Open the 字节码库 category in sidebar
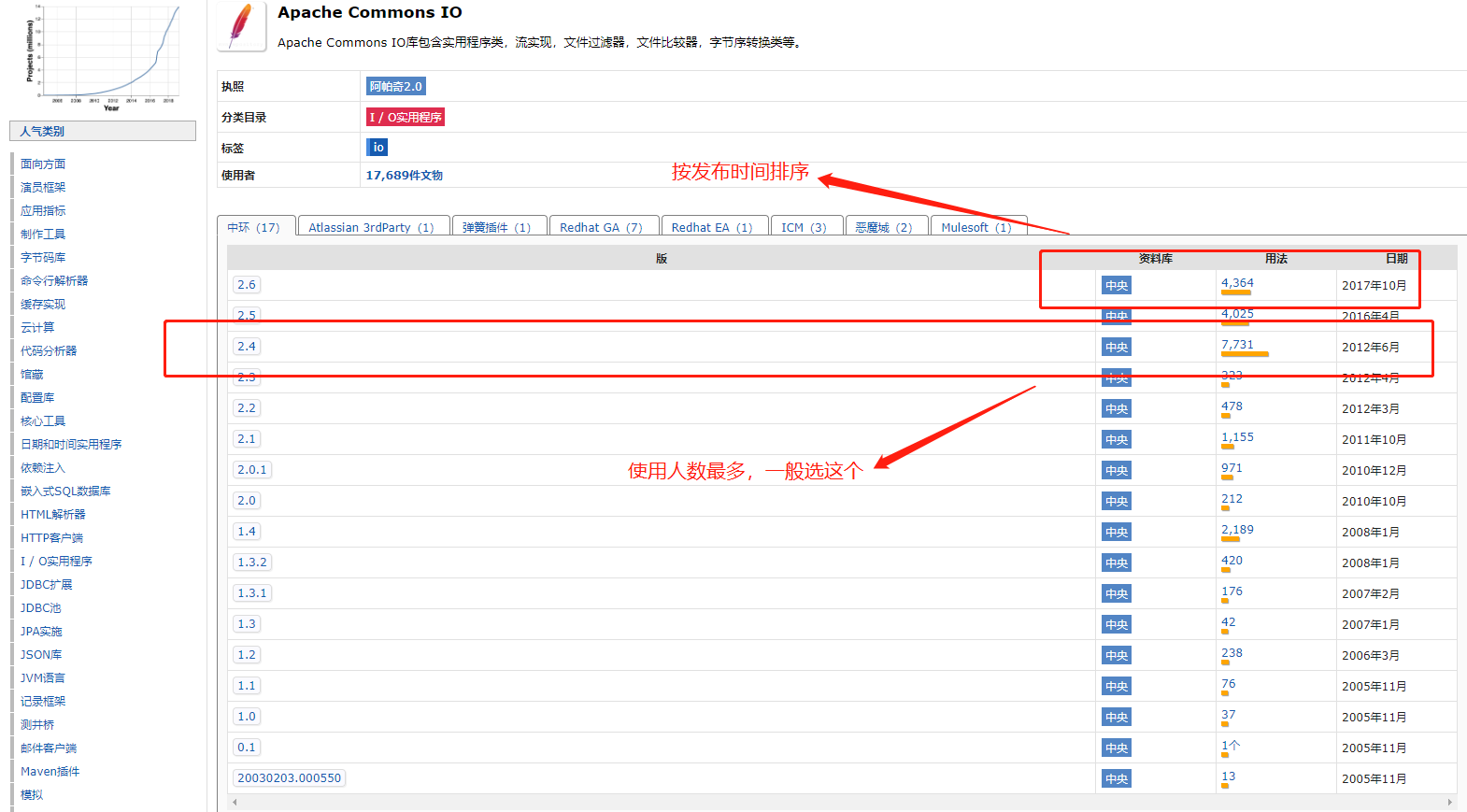The height and width of the screenshot is (812, 1467). 43,257
